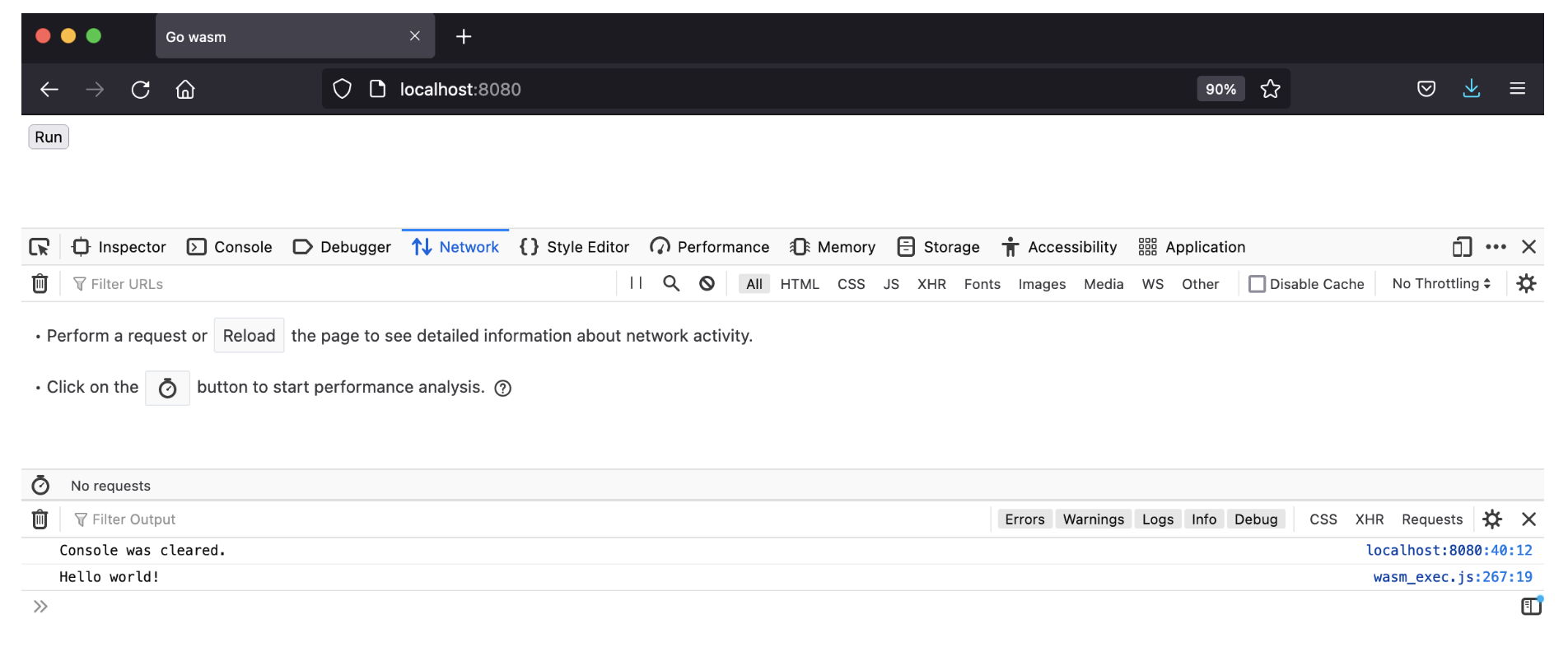
Task: Filter requests by HTML
Action: point(800,284)
